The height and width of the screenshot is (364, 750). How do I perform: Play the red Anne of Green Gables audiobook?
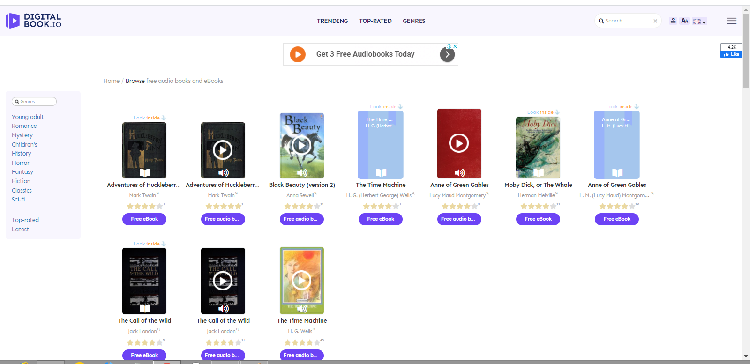tap(459, 143)
